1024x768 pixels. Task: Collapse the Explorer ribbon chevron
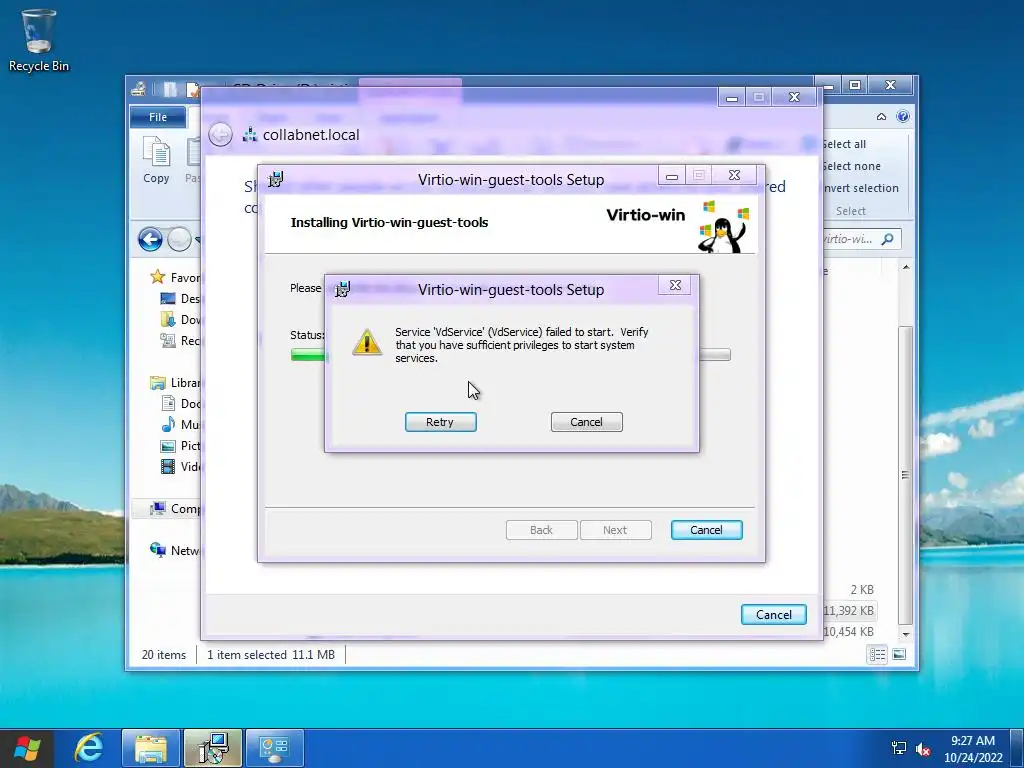881,117
